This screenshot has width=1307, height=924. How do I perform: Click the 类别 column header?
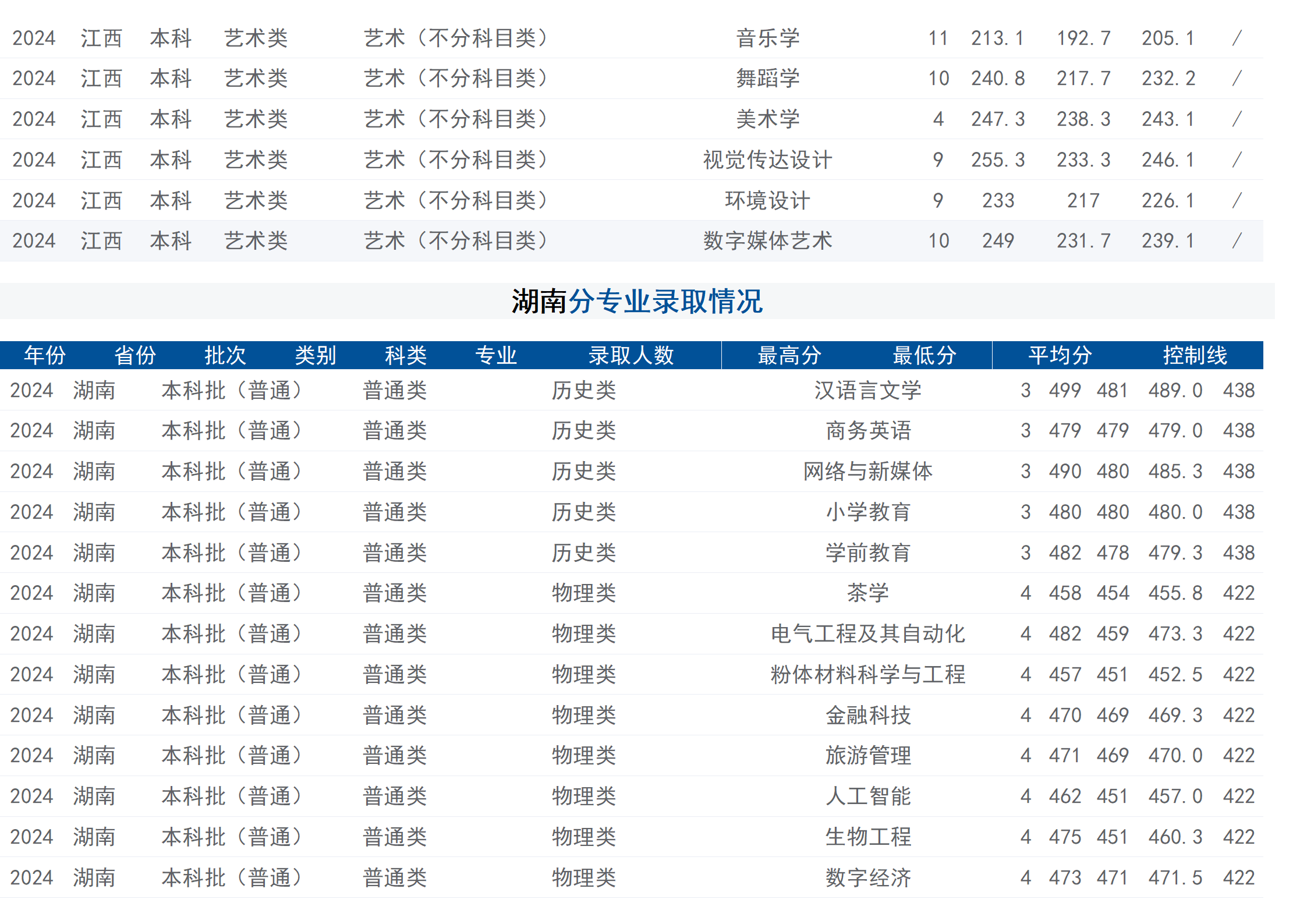(316, 354)
